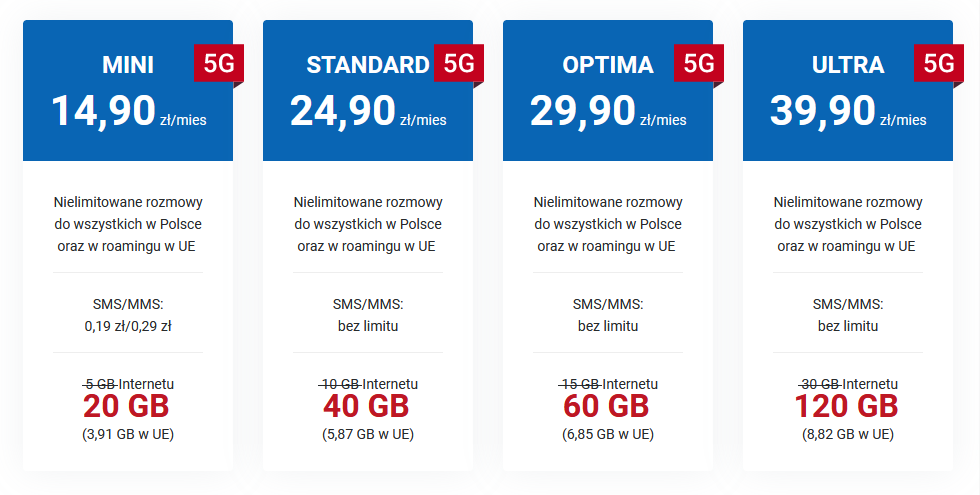This screenshot has width=980, height=495.
Task: Choose the OPTIMA plan heading
Action: point(608,65)
